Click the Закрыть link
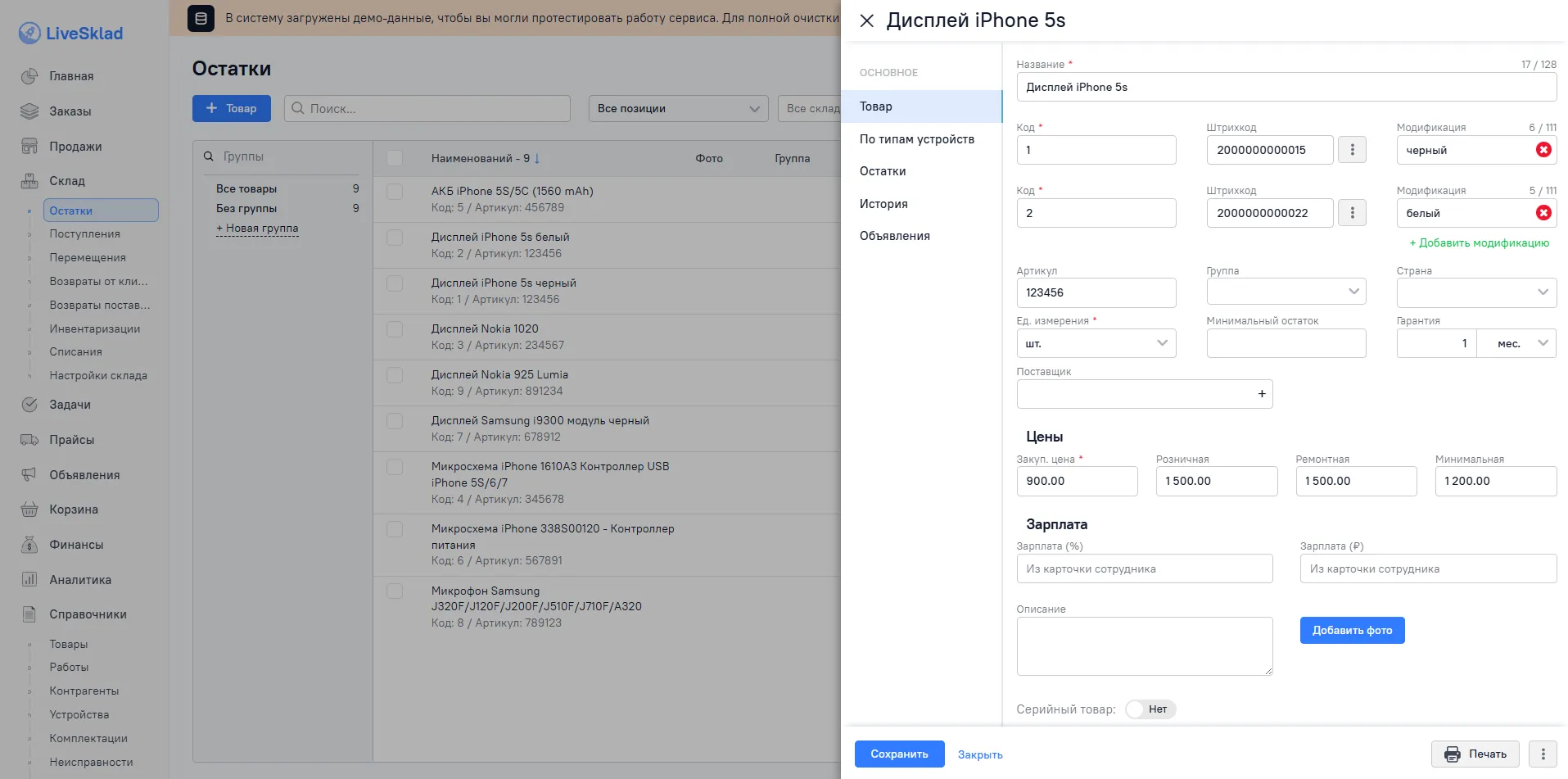Image resolution: width=1568 pixels, height=779 pixels. click(980, 754)
